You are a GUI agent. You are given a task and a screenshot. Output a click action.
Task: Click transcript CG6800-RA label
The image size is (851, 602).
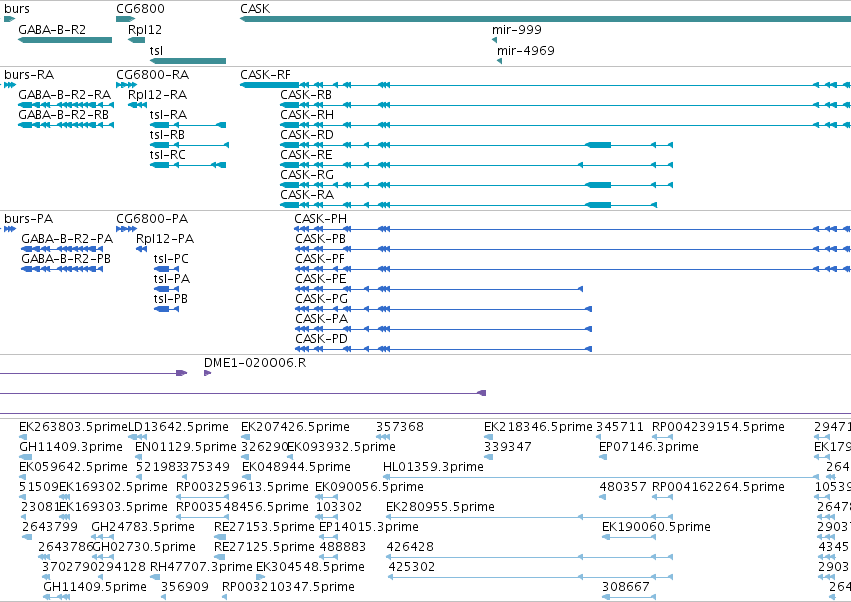153,75
